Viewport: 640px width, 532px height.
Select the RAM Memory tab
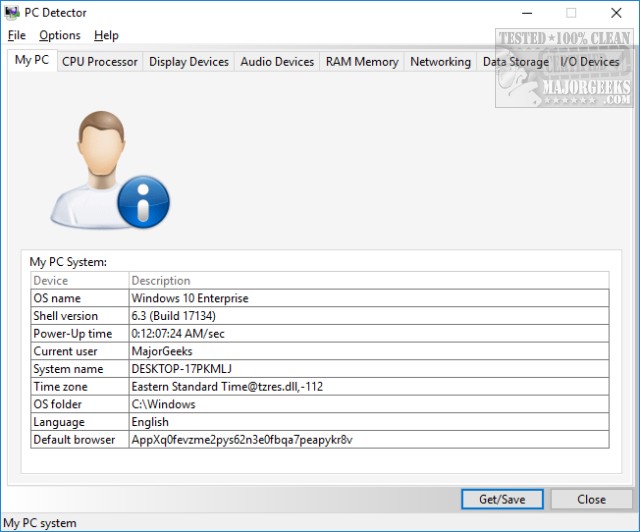(362, 62)
